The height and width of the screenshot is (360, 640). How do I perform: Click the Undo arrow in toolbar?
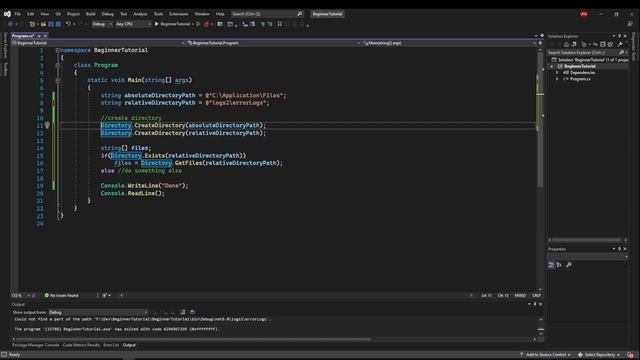[x=68, y=24]
